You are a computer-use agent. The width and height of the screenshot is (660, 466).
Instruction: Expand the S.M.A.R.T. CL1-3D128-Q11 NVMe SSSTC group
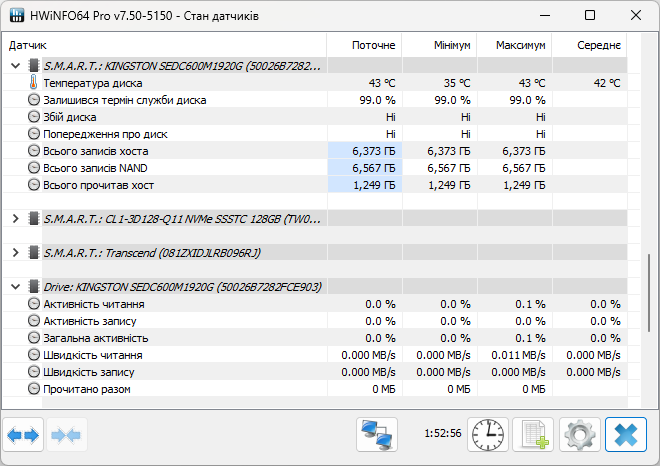click(16, 218)
